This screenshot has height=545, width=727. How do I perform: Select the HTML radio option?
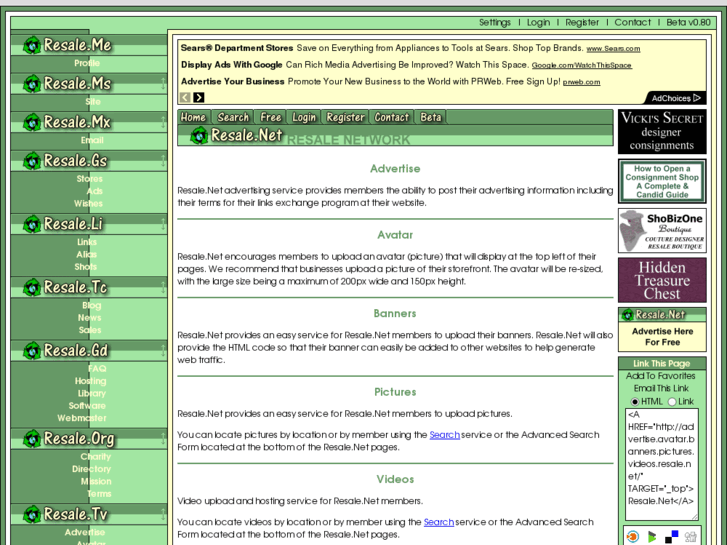(x=635, y=402)
